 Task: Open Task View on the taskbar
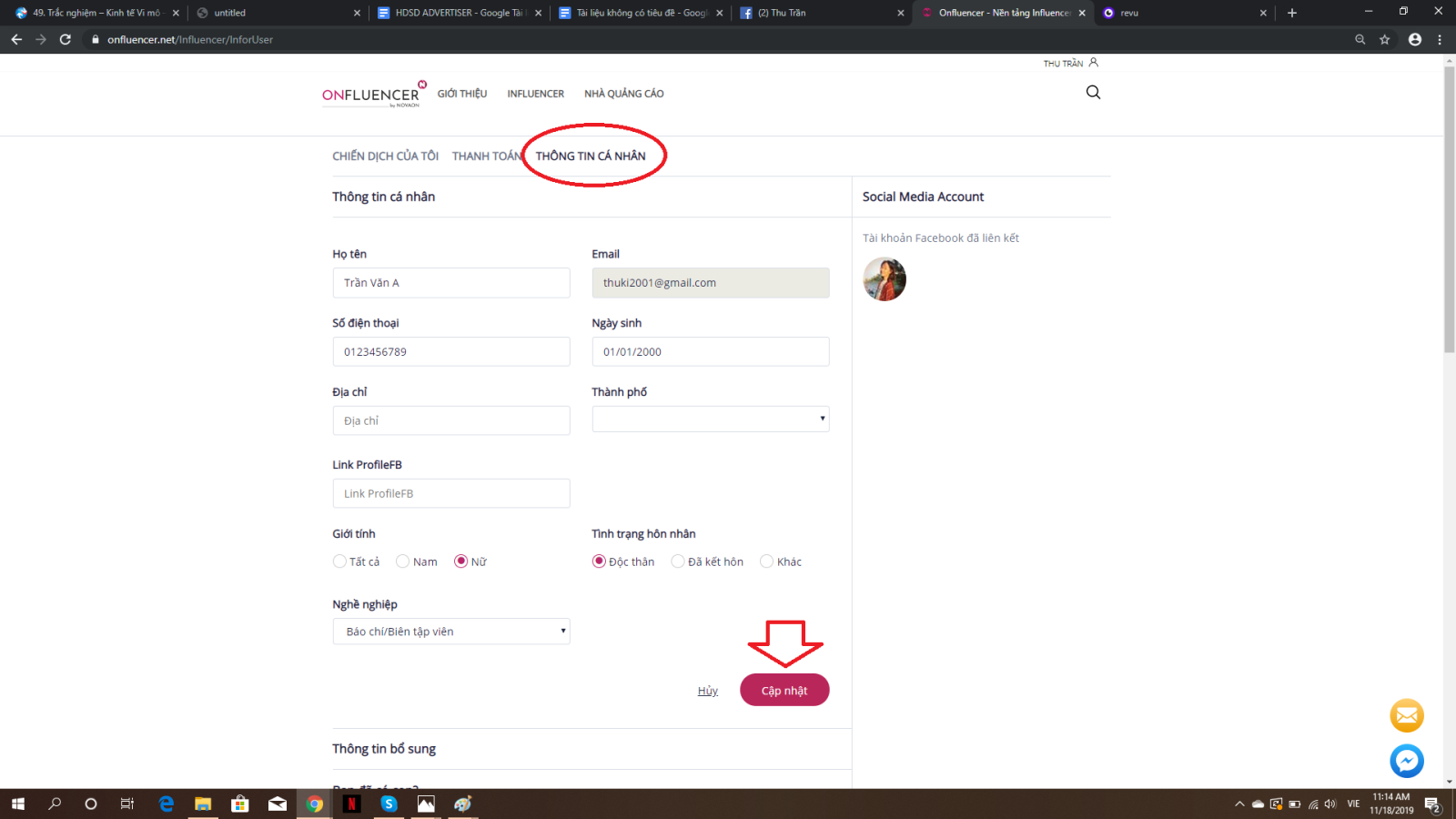tap(127, 804)
